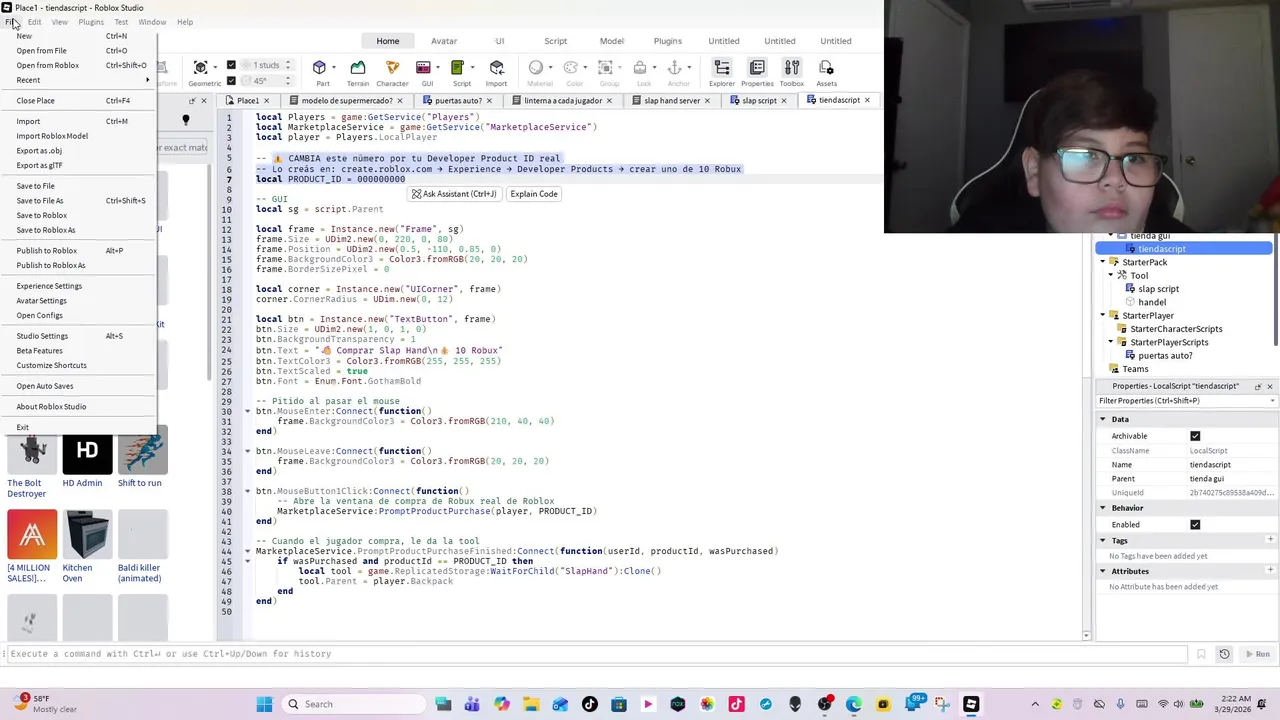Insert a Part from the toolbar

tap(320, 68)
